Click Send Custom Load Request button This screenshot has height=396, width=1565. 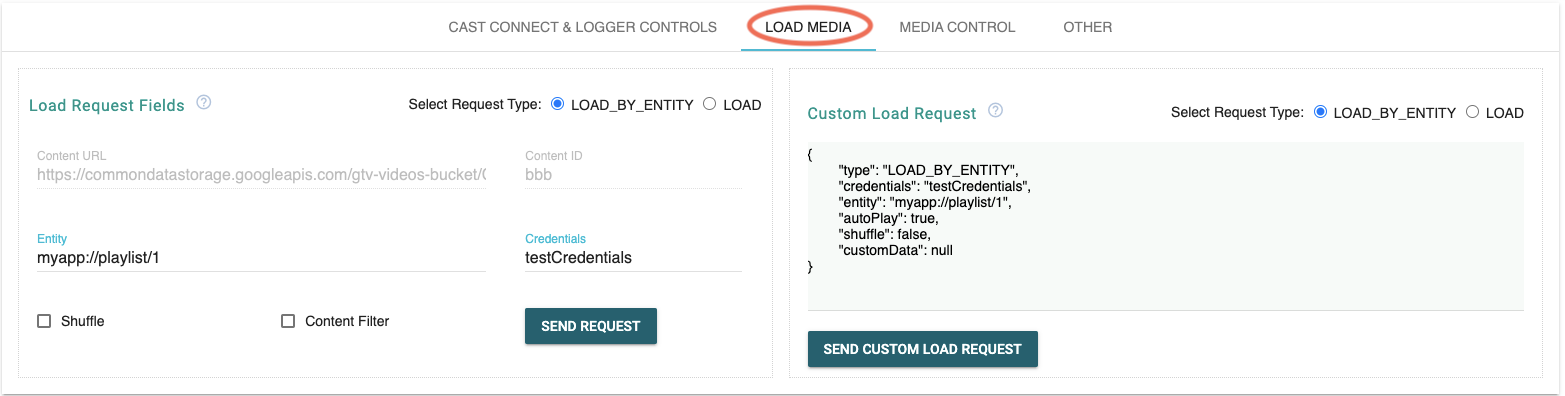[x=923, y=349]
